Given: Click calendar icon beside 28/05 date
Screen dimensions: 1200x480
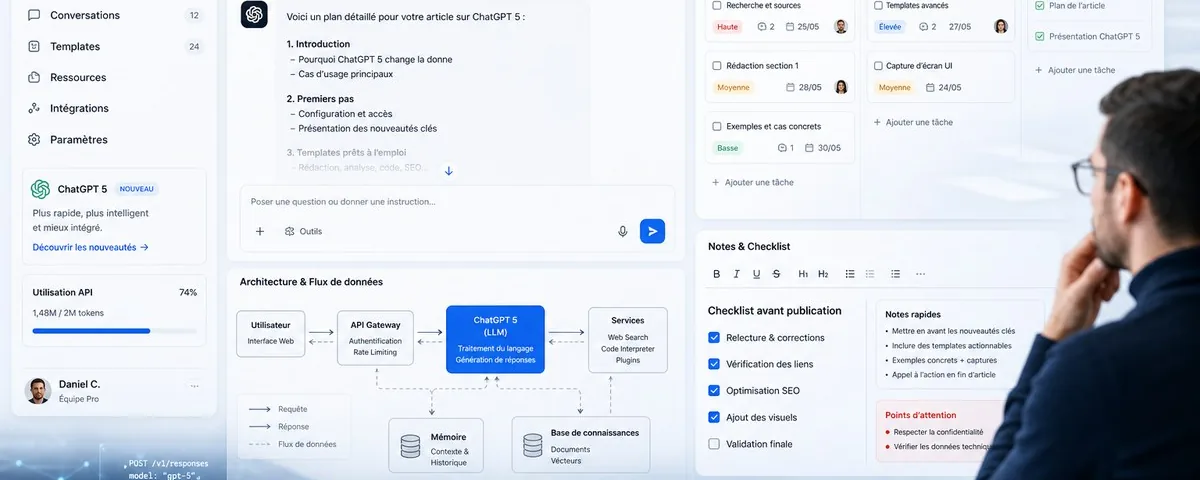Looking at the screenshot, I should tap(789, 88).
